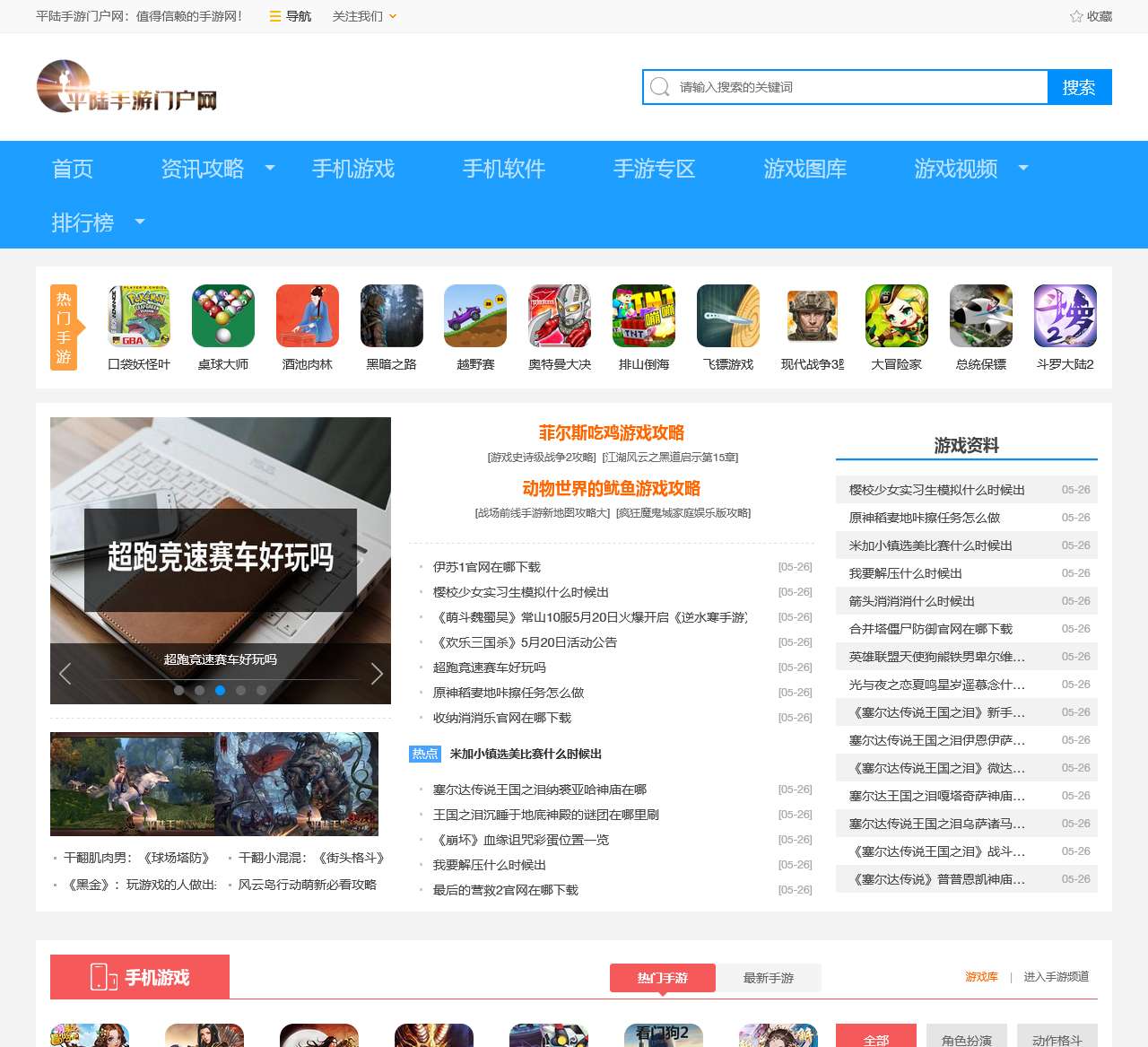Open the red monster battle thumbnail
The image size is (1148, 1047).
(297, 784)
